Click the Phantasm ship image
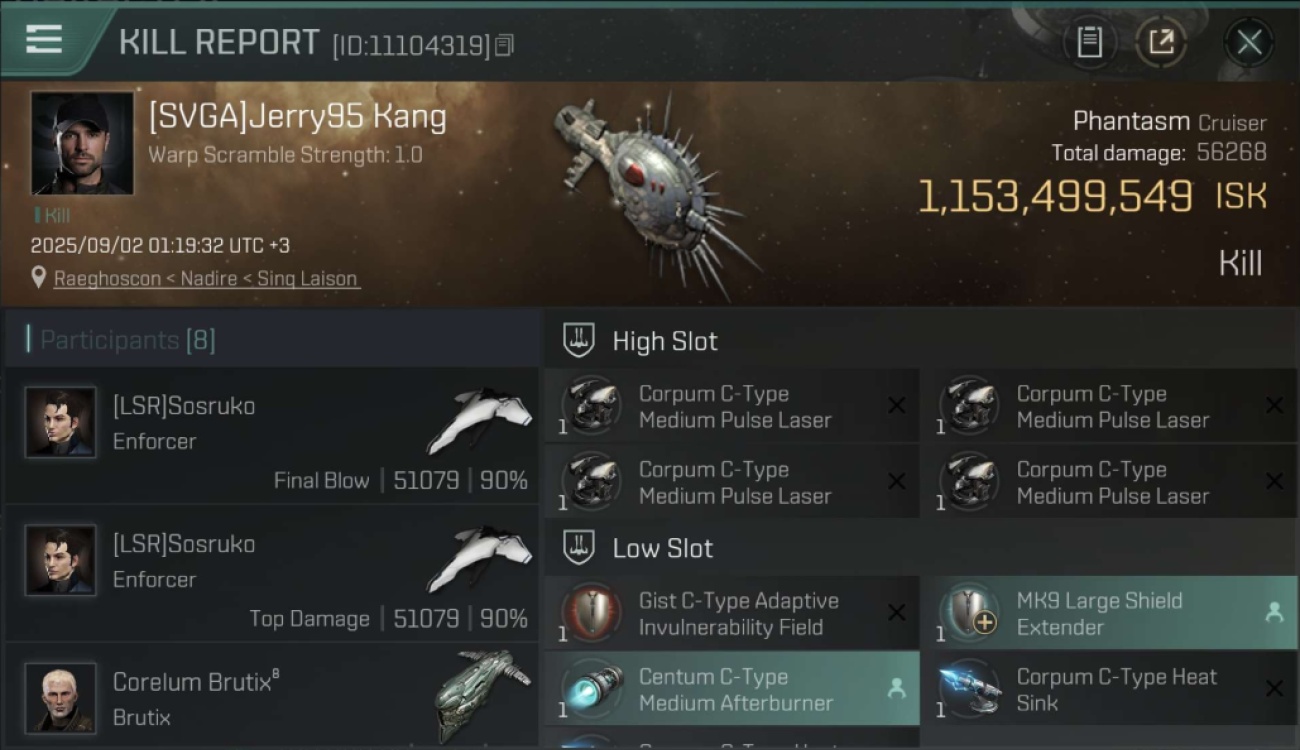Viewport: 1300px width, 750px height. (655, 192)
